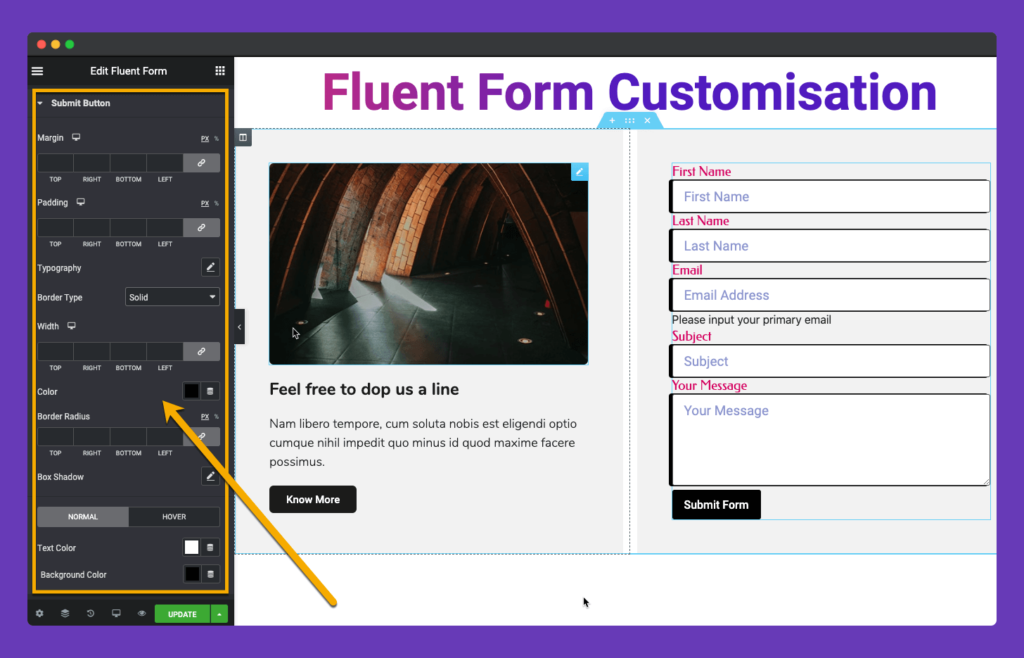Screen dimensions: 1024x658
Task: Open the Border Type dropdown
Action: [172, 297]
